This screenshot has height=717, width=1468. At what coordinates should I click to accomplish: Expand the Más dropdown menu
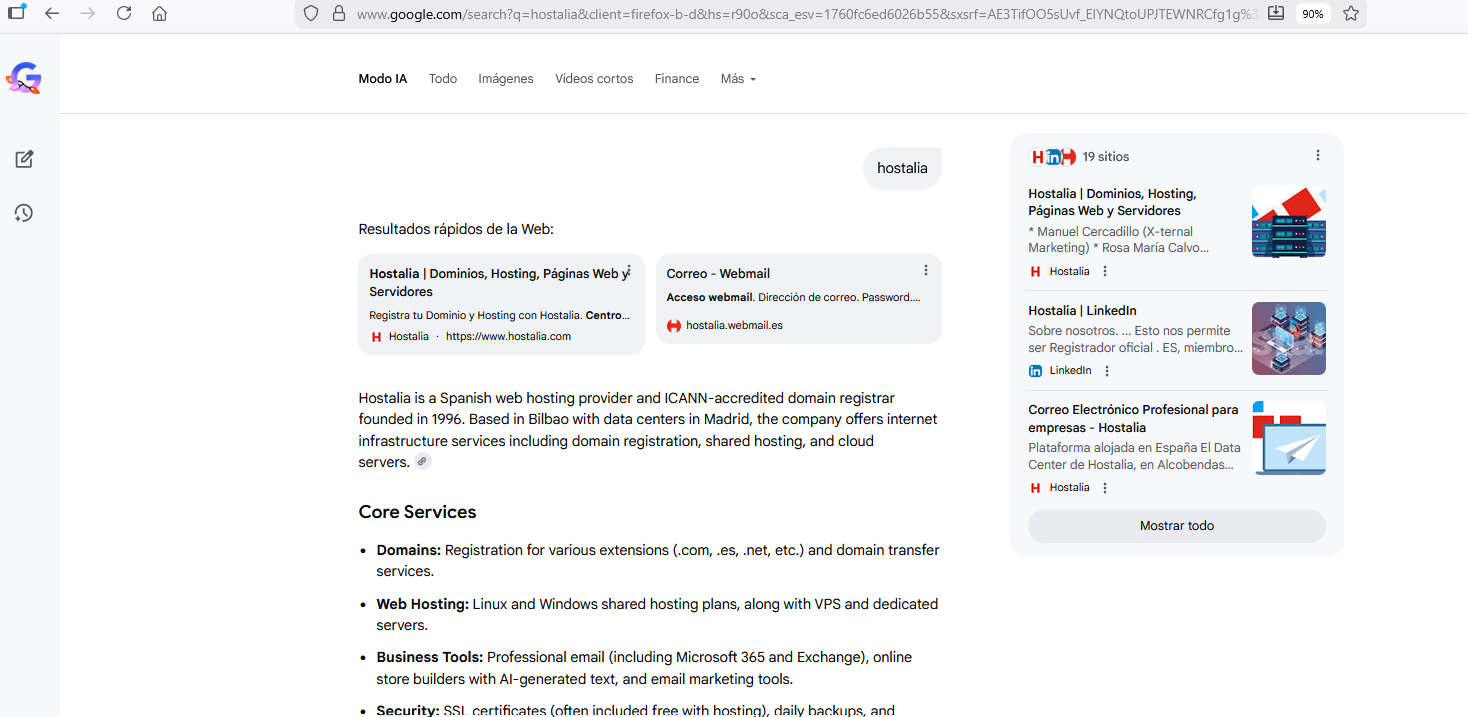[738, 79]
